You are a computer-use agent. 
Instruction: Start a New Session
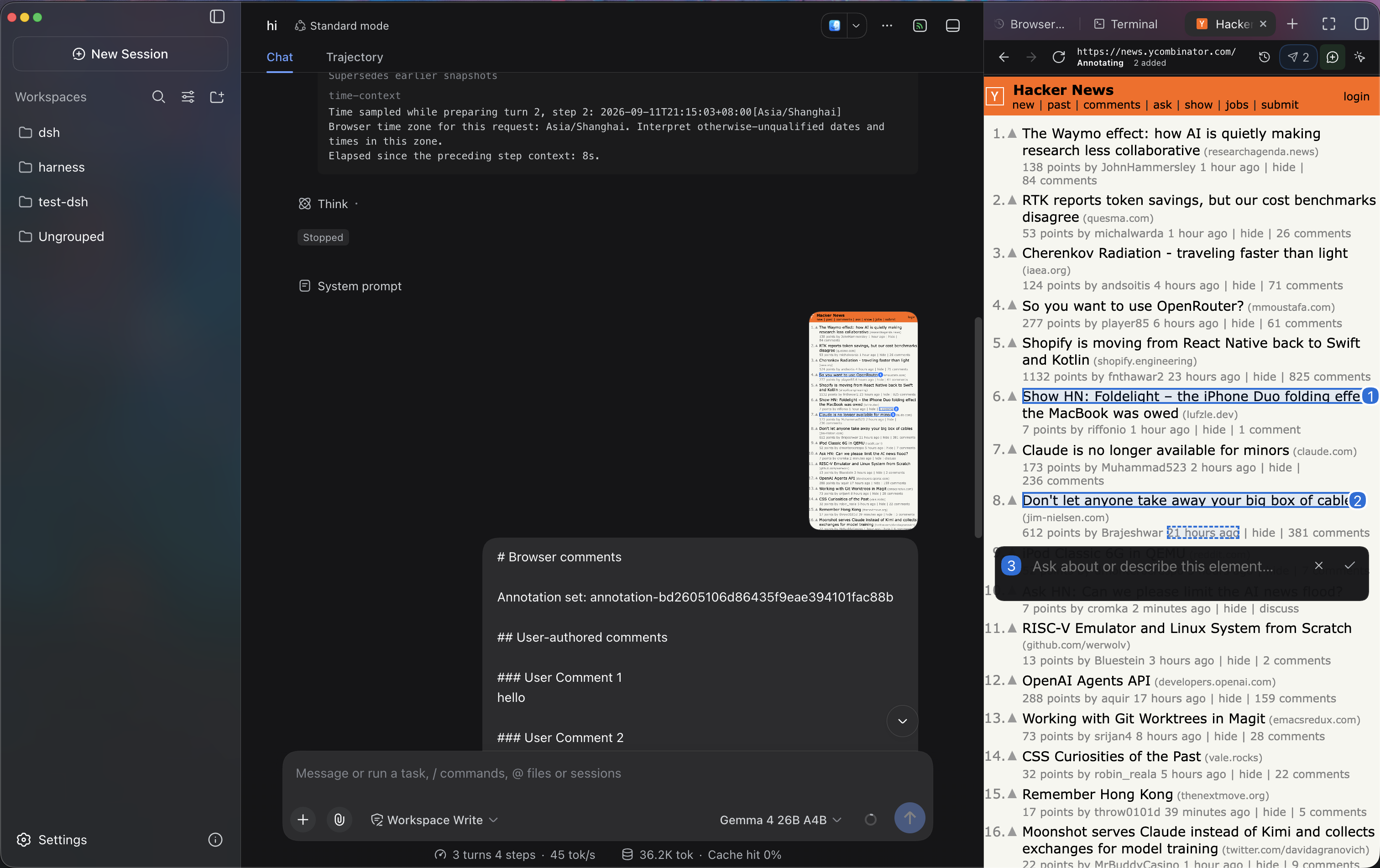coord(120,54)
